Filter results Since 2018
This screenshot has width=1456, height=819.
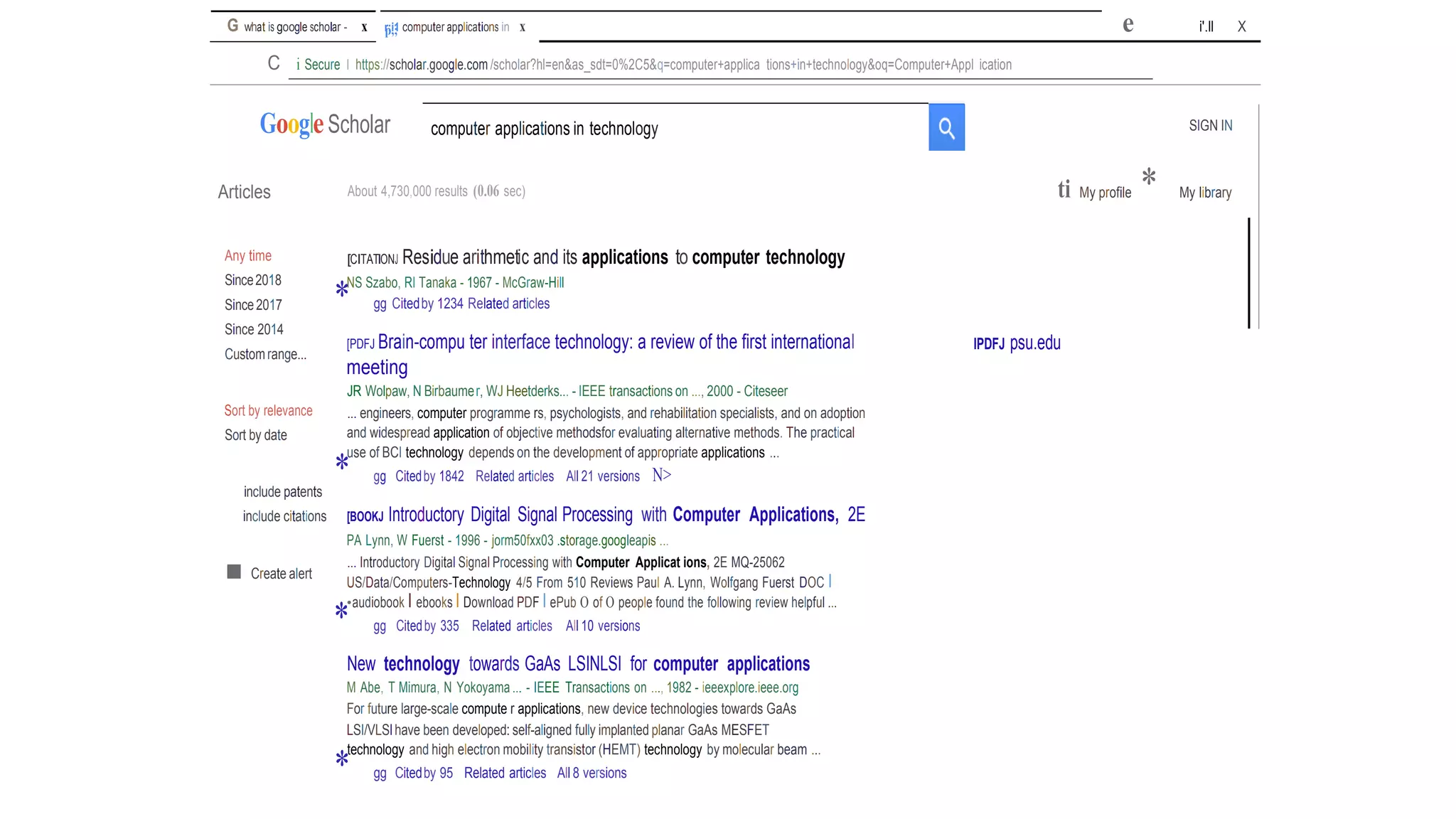253,280
